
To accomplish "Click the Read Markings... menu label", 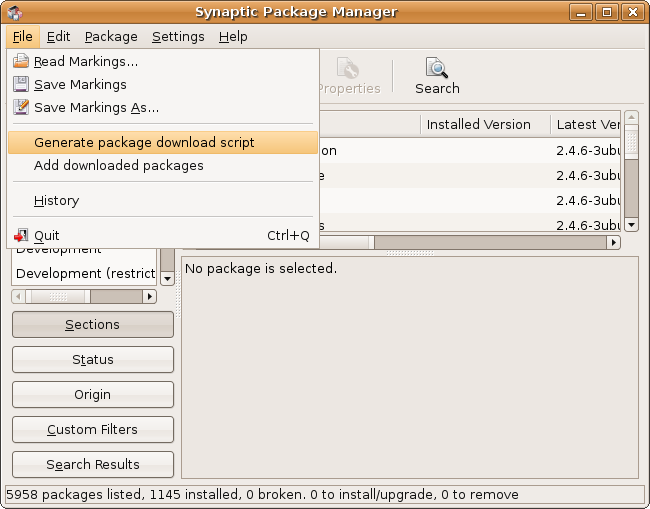I will (x=86, y=62).
